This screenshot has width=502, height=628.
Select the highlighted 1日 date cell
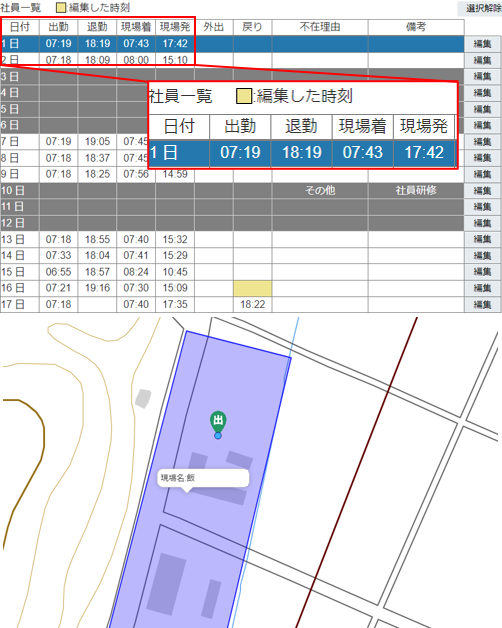[x=20, y=44]
